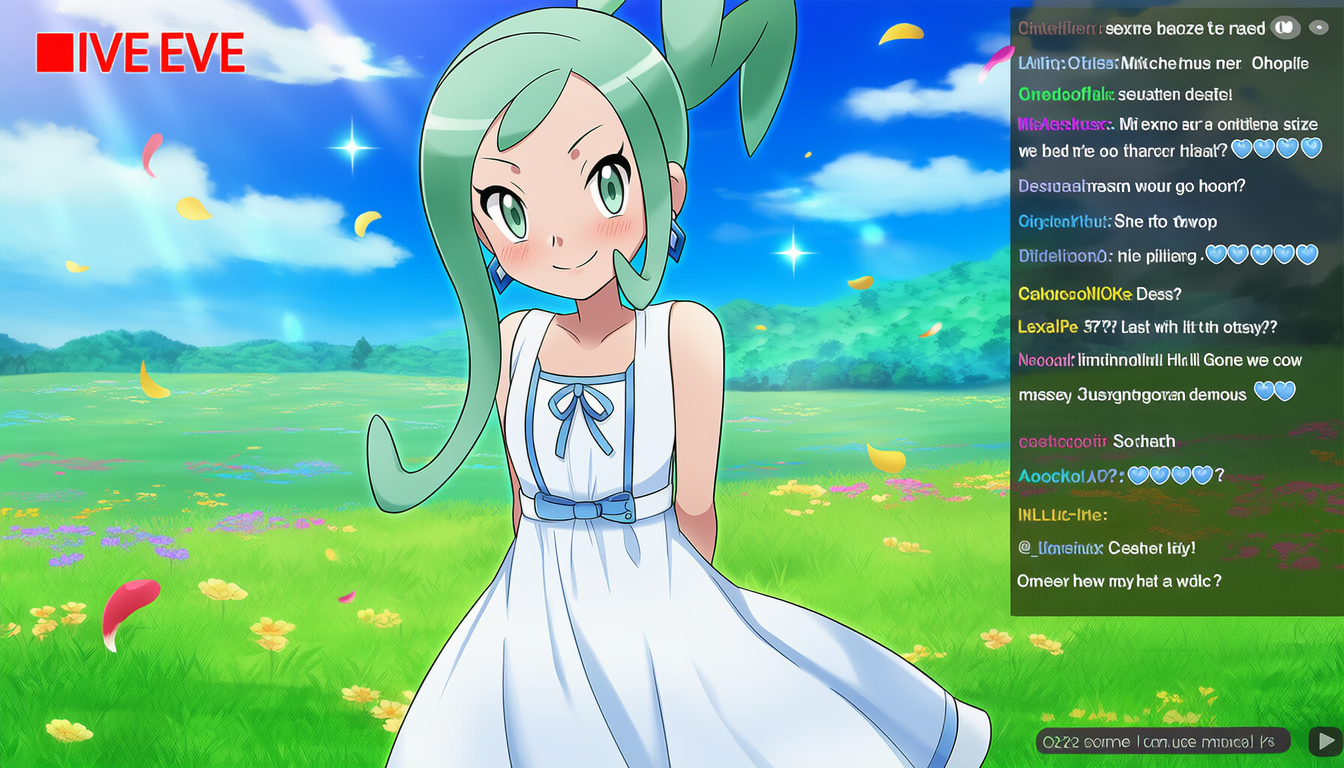
Task: Click the chat text "Sothath"
Action: click(1144, 441)
